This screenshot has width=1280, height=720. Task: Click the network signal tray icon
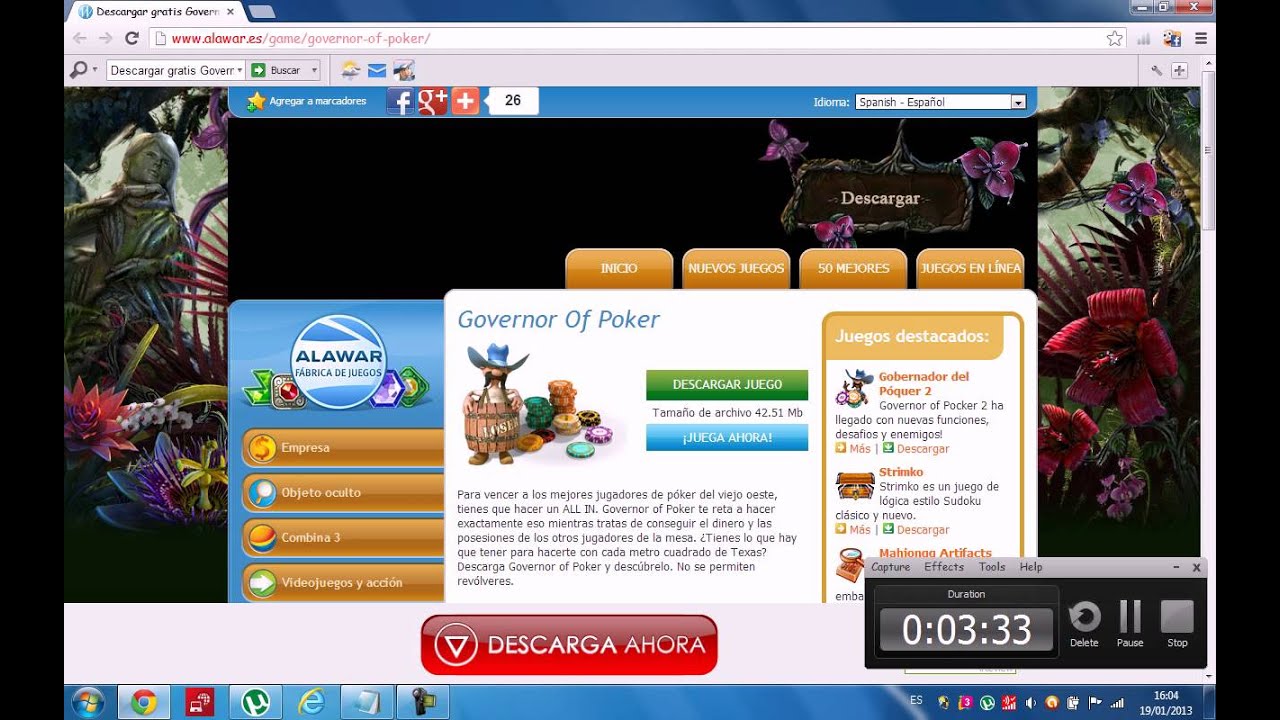tap(1117, 703)
